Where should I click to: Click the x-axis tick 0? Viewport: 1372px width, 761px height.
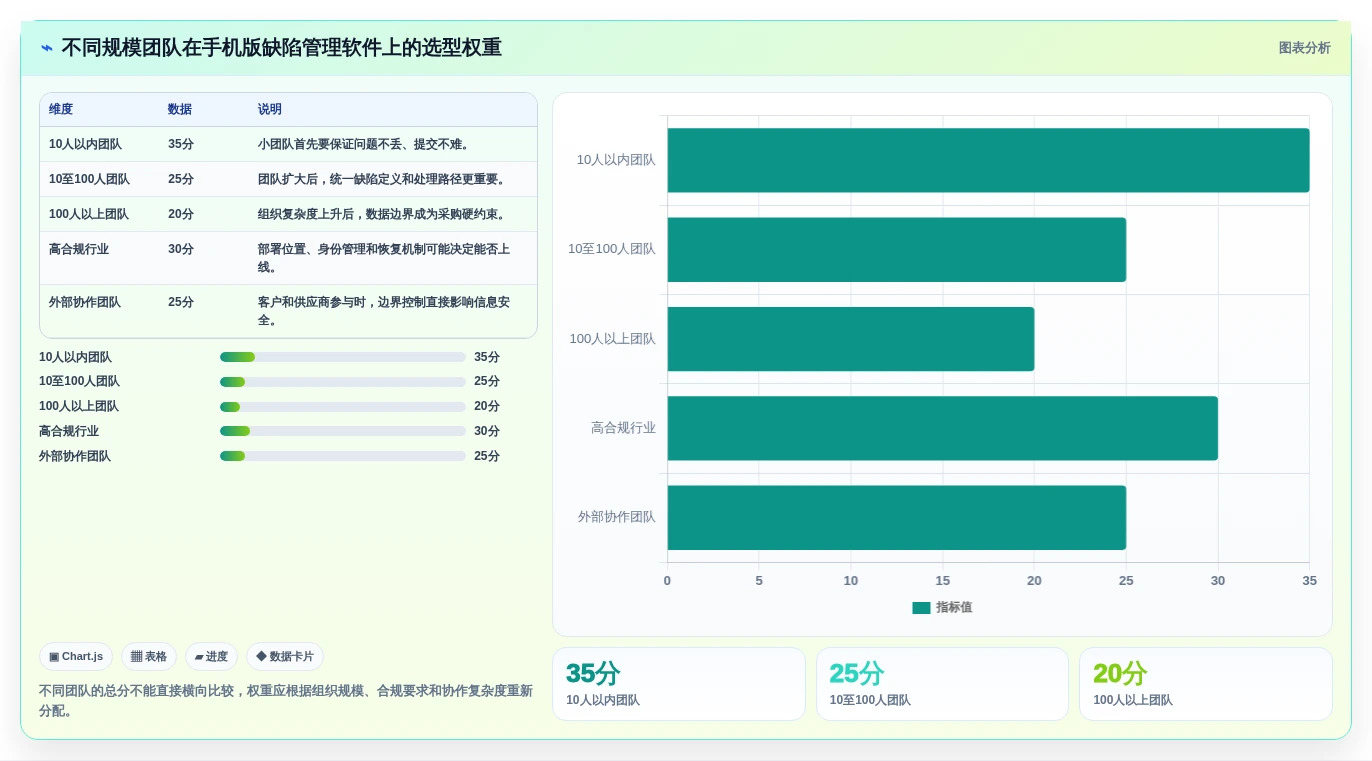[667, 581]
